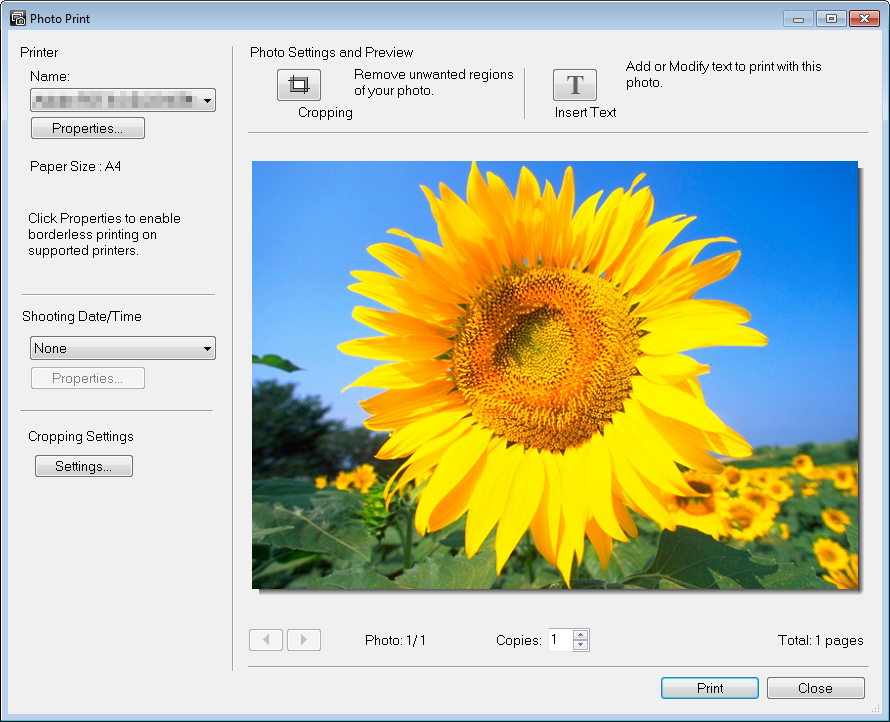890x722 pixels.
Task: Click the Insert Text T icon
Action: [x=574, y=85]
